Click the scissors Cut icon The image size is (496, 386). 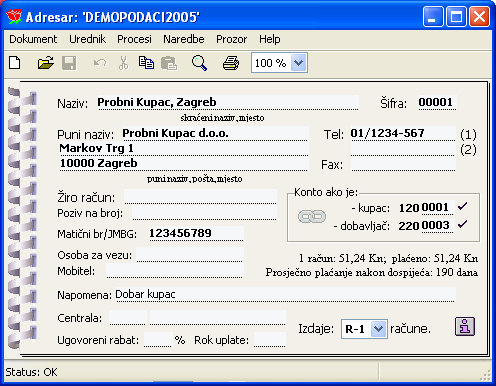coord(123,63)
